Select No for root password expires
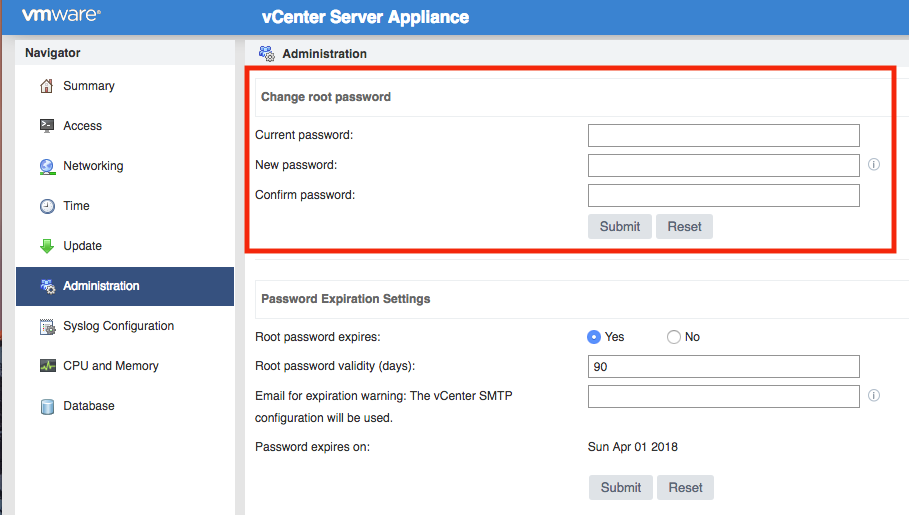Viewport: 909px width, 515px height. (x=674, y=337)
